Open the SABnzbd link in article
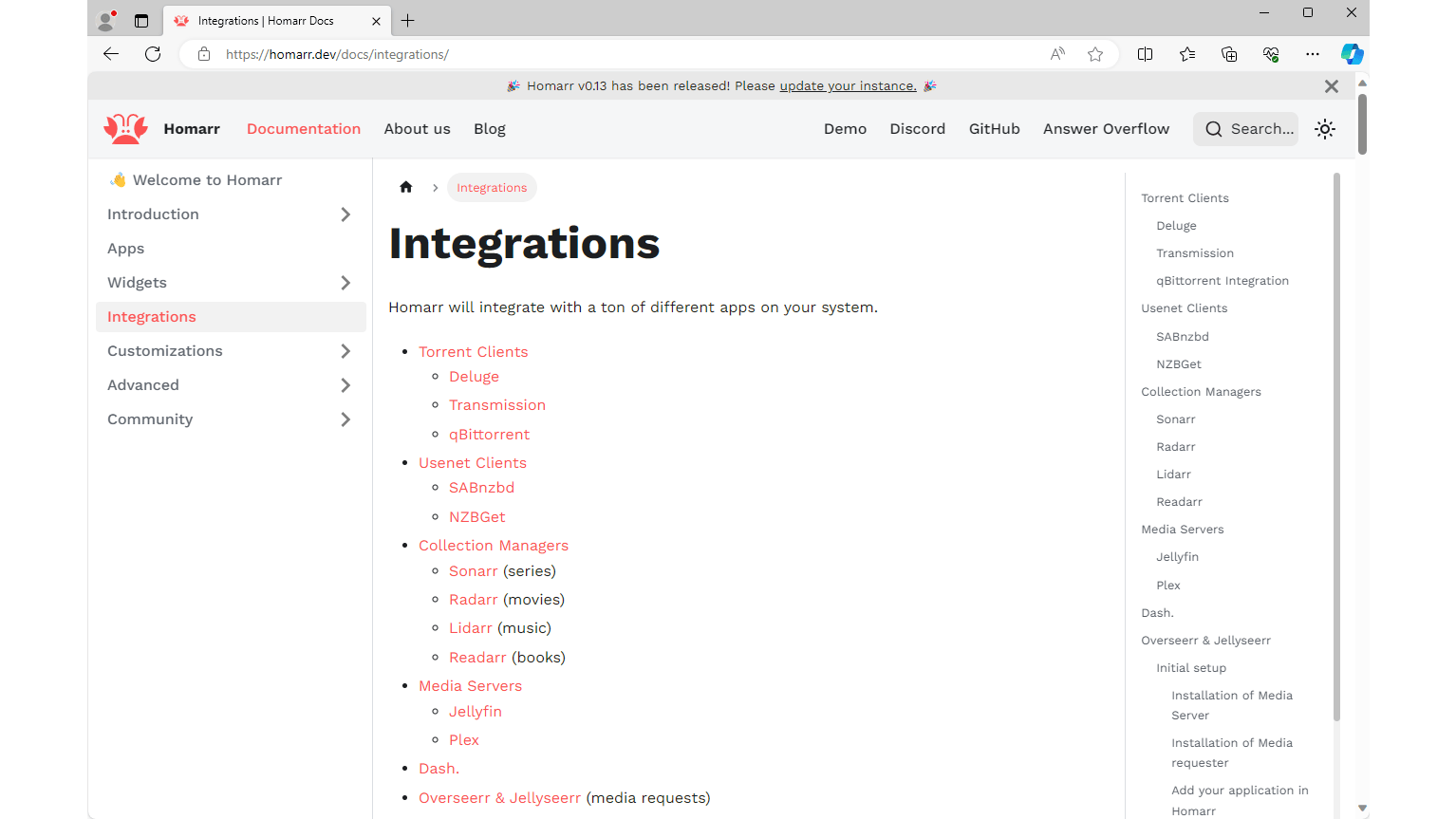The width and height of the screenshot is (1456, 819). (482, 488)
